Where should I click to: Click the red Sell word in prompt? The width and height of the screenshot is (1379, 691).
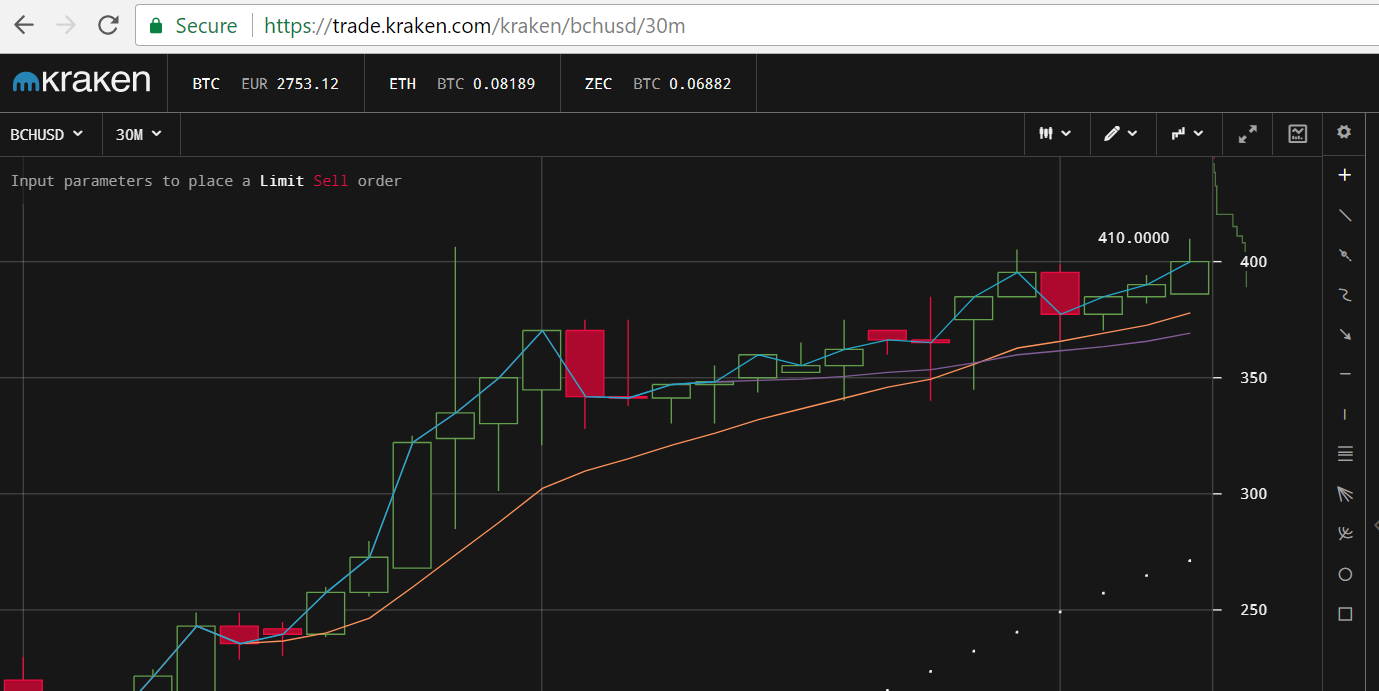(x=331, y=181)
